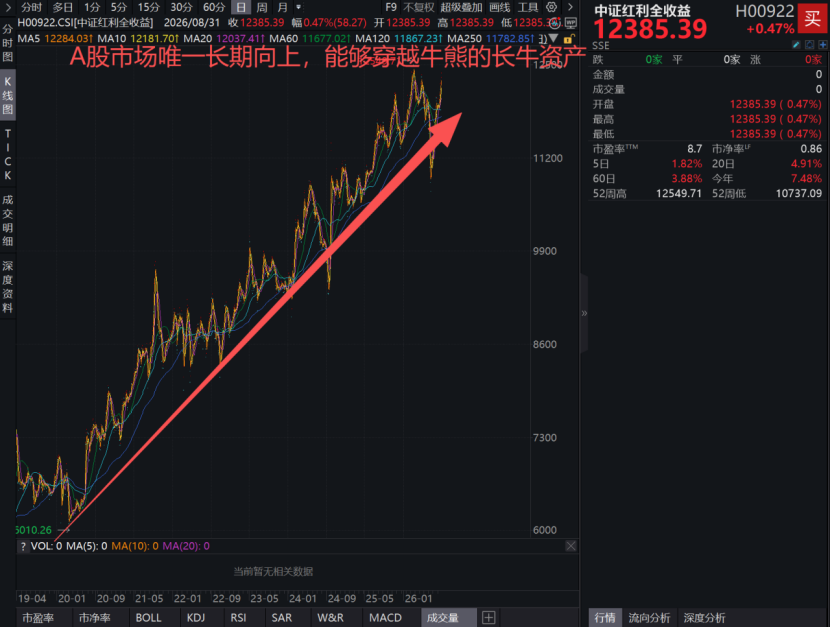Screen dimensions: 830x628
Task: Expand the moving average lines dropdown triangle
Action: pyautogui.click(x=553, y=39)
